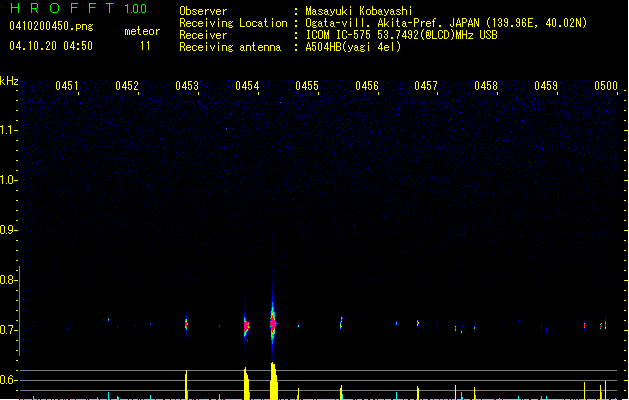
Task: Click the meteor count value 11
Action: [146, 46]
